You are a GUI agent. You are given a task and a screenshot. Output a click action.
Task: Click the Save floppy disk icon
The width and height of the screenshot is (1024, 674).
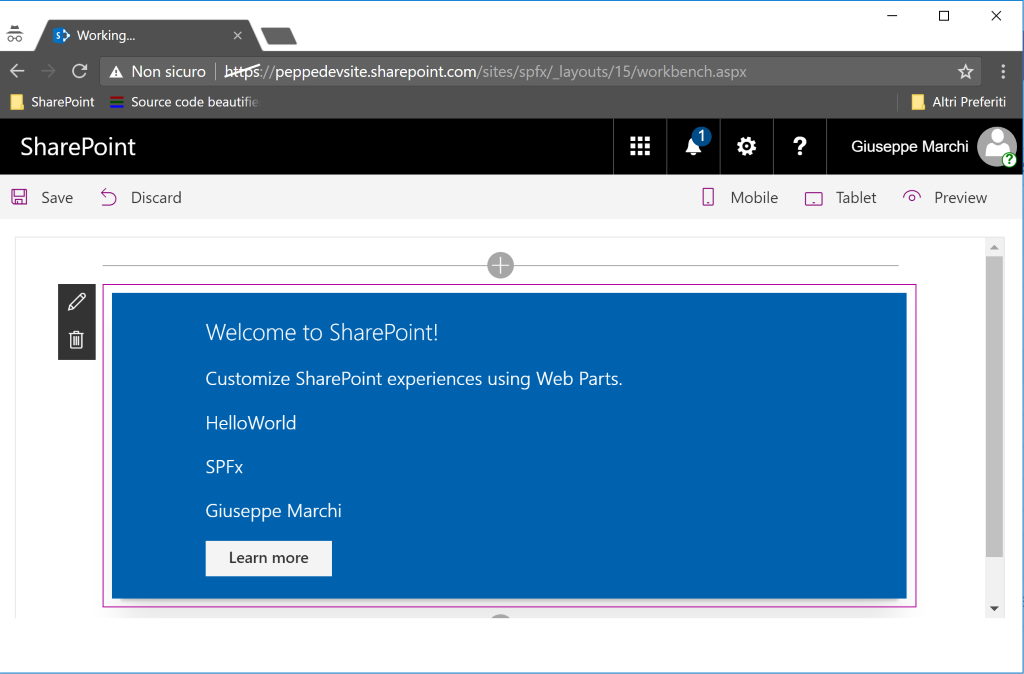(x=20, y=197)
